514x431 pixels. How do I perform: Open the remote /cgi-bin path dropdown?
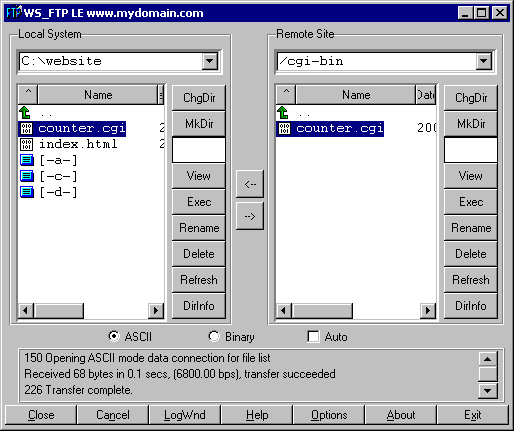pos(483,61)
